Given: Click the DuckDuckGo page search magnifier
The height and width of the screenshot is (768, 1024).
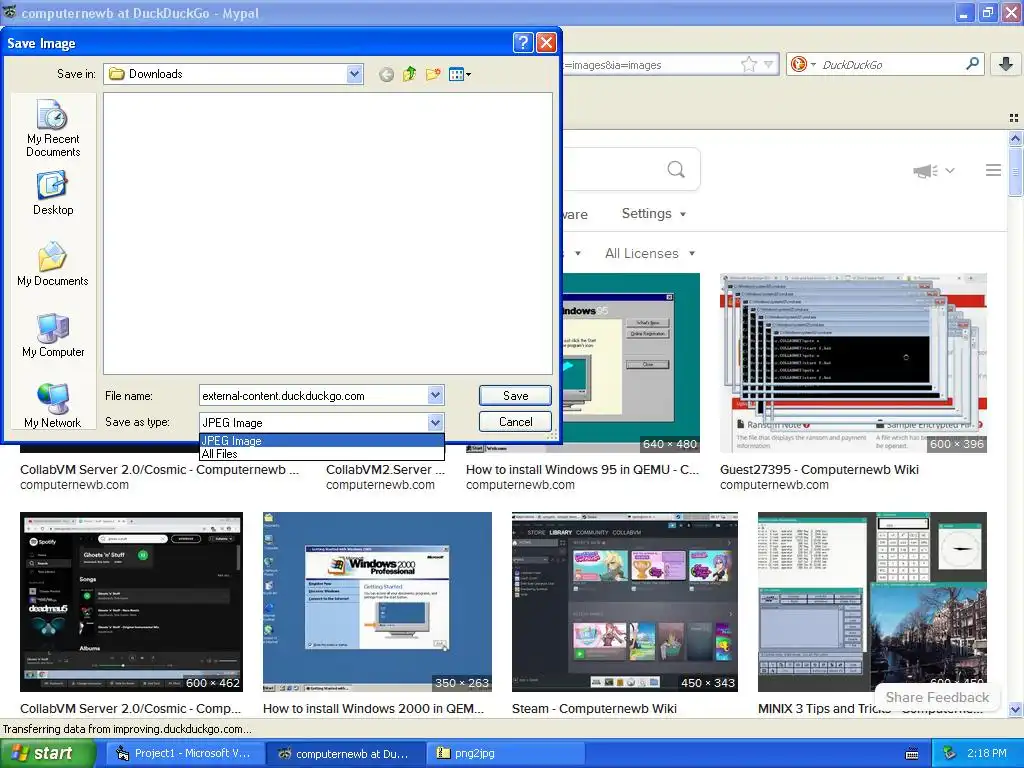Looking at the screenshot, I should 676,170.
